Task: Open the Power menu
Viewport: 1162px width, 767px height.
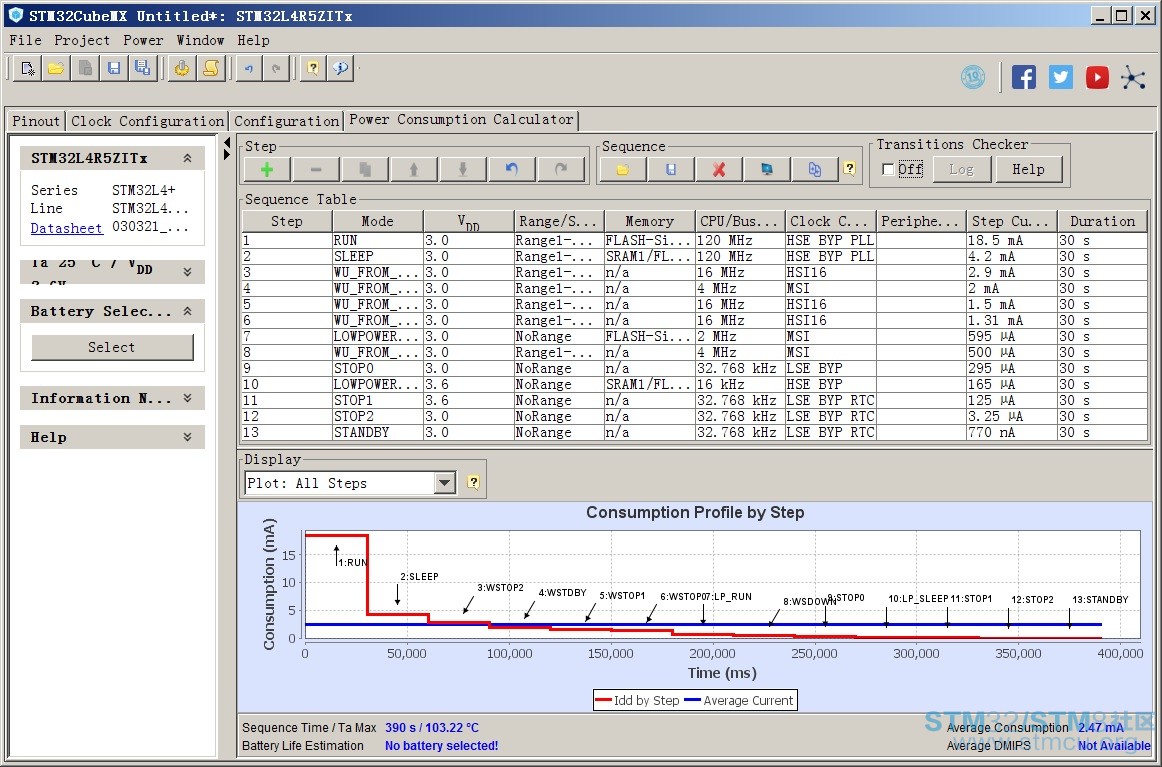Action: (143, 40)
